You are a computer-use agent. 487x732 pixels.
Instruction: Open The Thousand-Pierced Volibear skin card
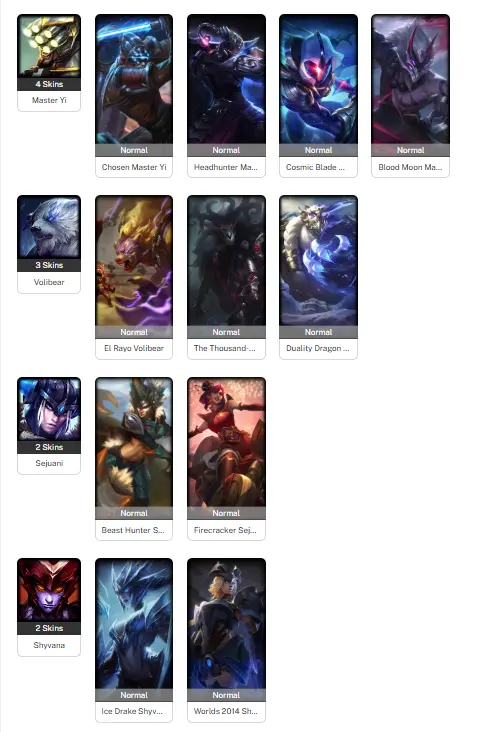pos(226,277)
